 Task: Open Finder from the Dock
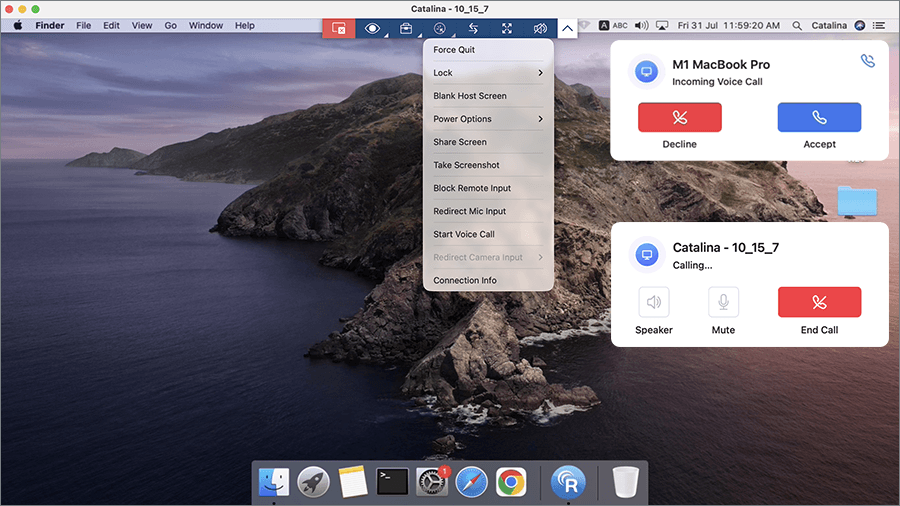click(x=274, y=481)
